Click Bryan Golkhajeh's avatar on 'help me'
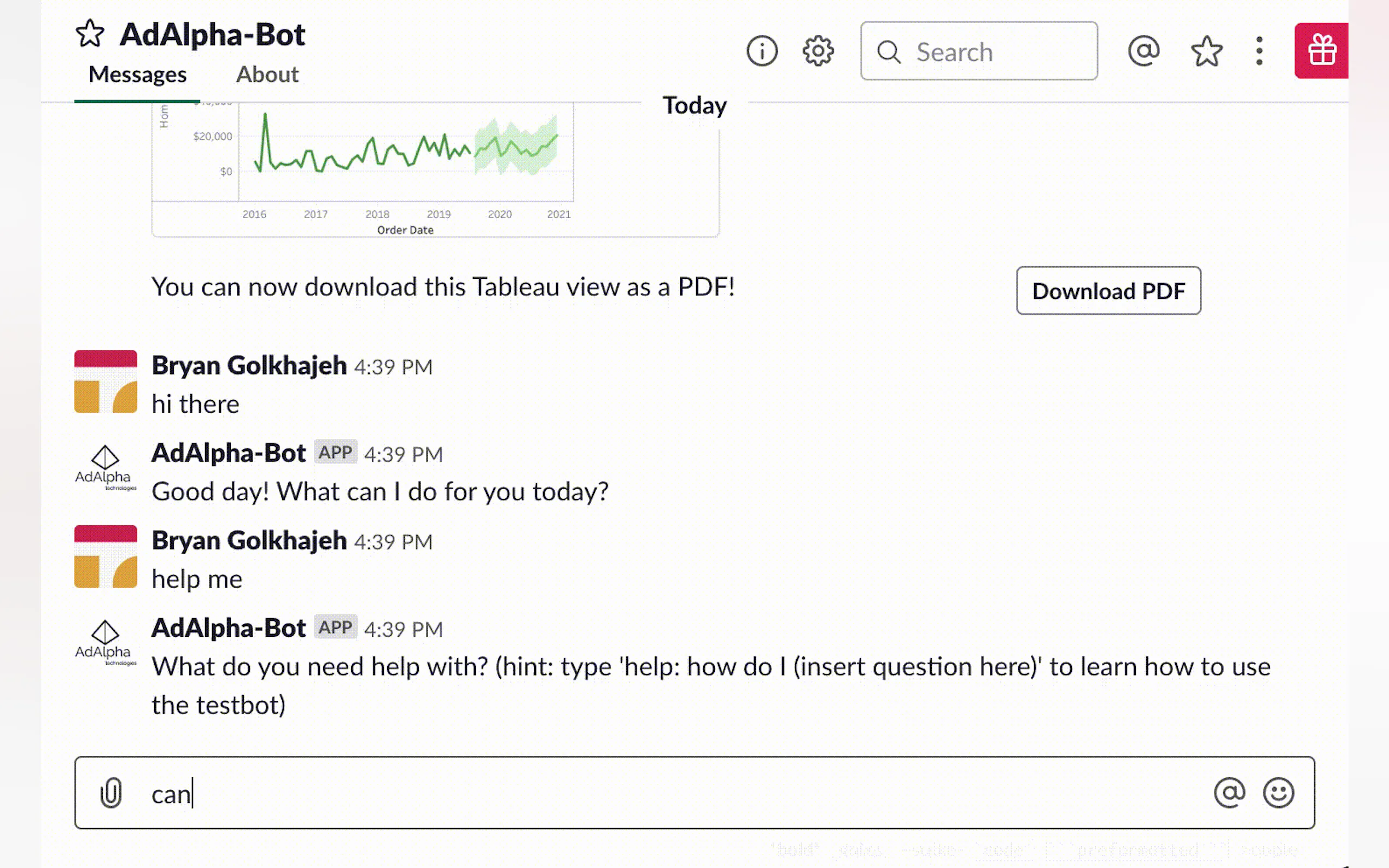The height and width of the screenshot is (868, 1389). [106, 556]
